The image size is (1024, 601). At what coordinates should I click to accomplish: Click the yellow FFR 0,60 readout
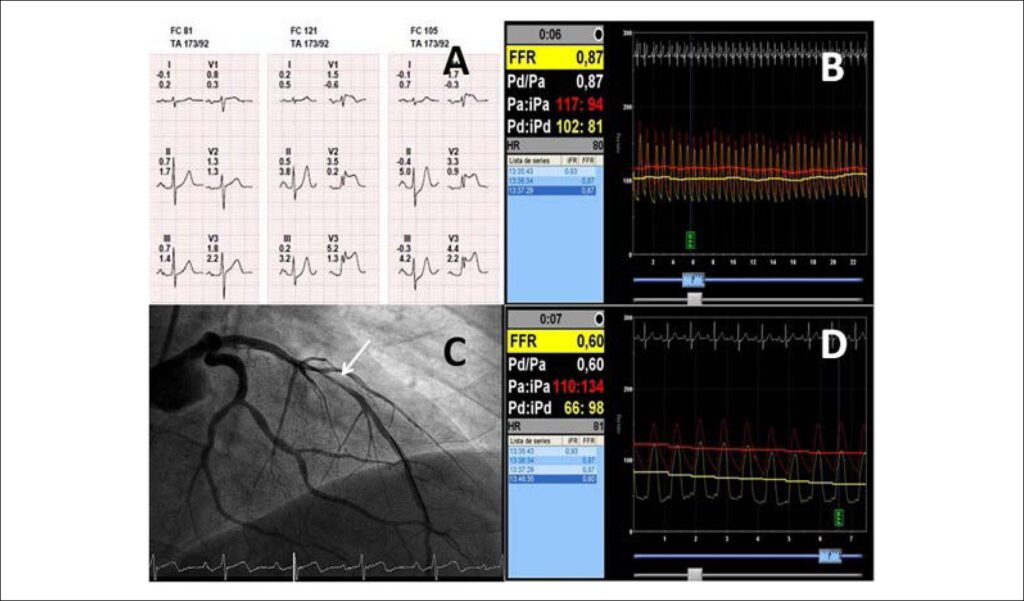click(555, 341)
